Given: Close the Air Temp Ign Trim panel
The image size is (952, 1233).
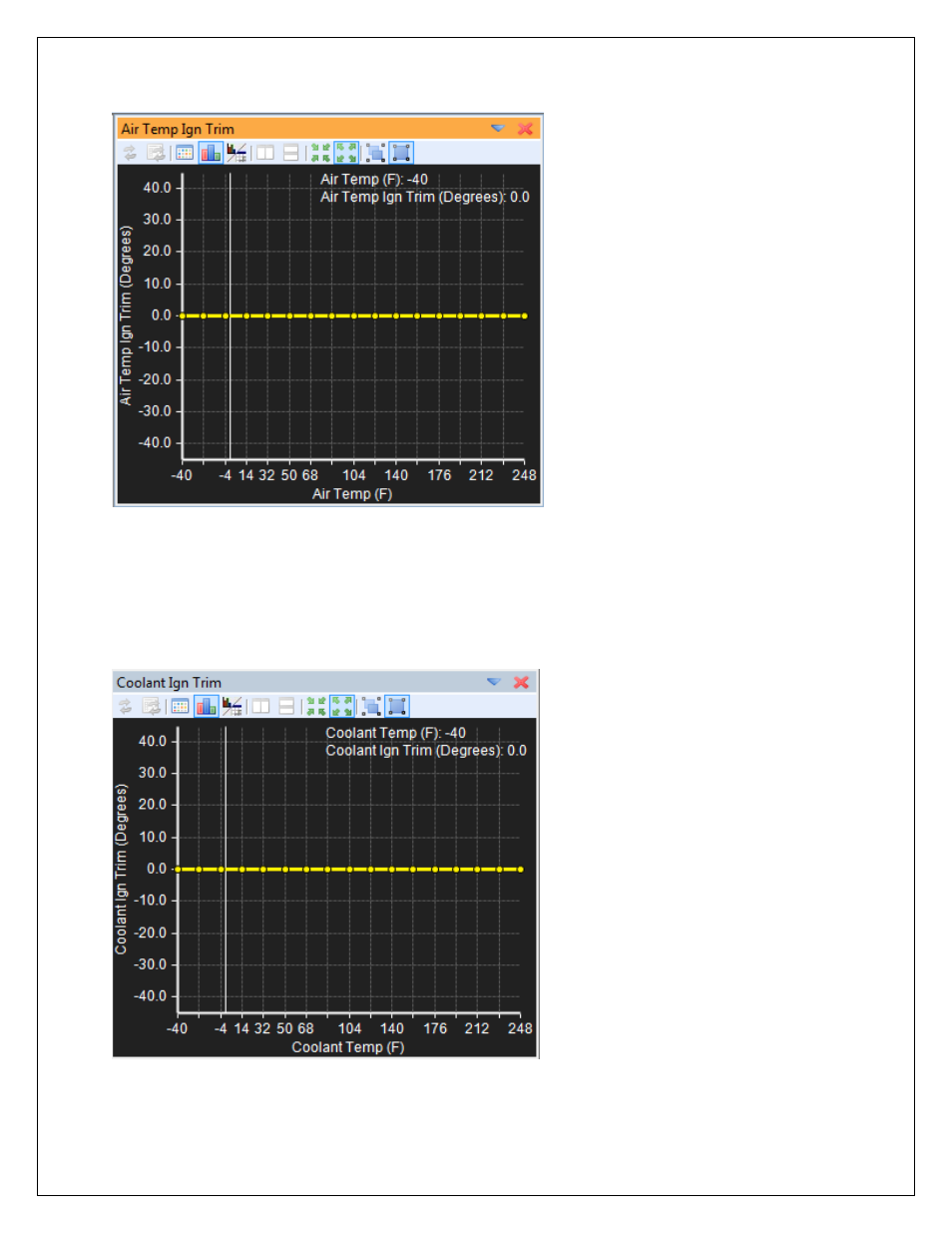Looking at the screenshot, I should (x=525, y=129).
